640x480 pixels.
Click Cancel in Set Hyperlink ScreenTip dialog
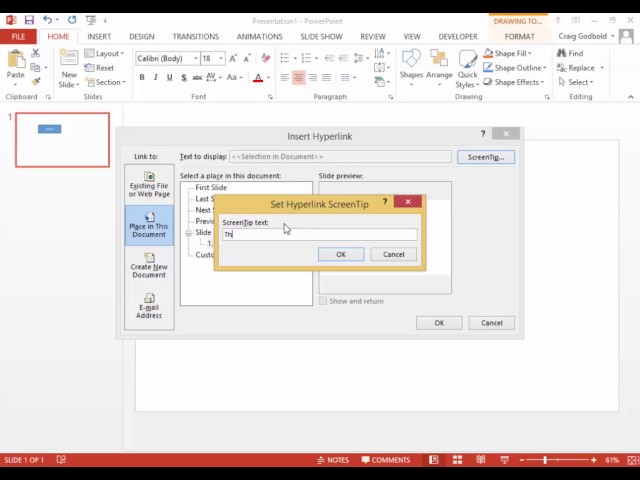393,254
